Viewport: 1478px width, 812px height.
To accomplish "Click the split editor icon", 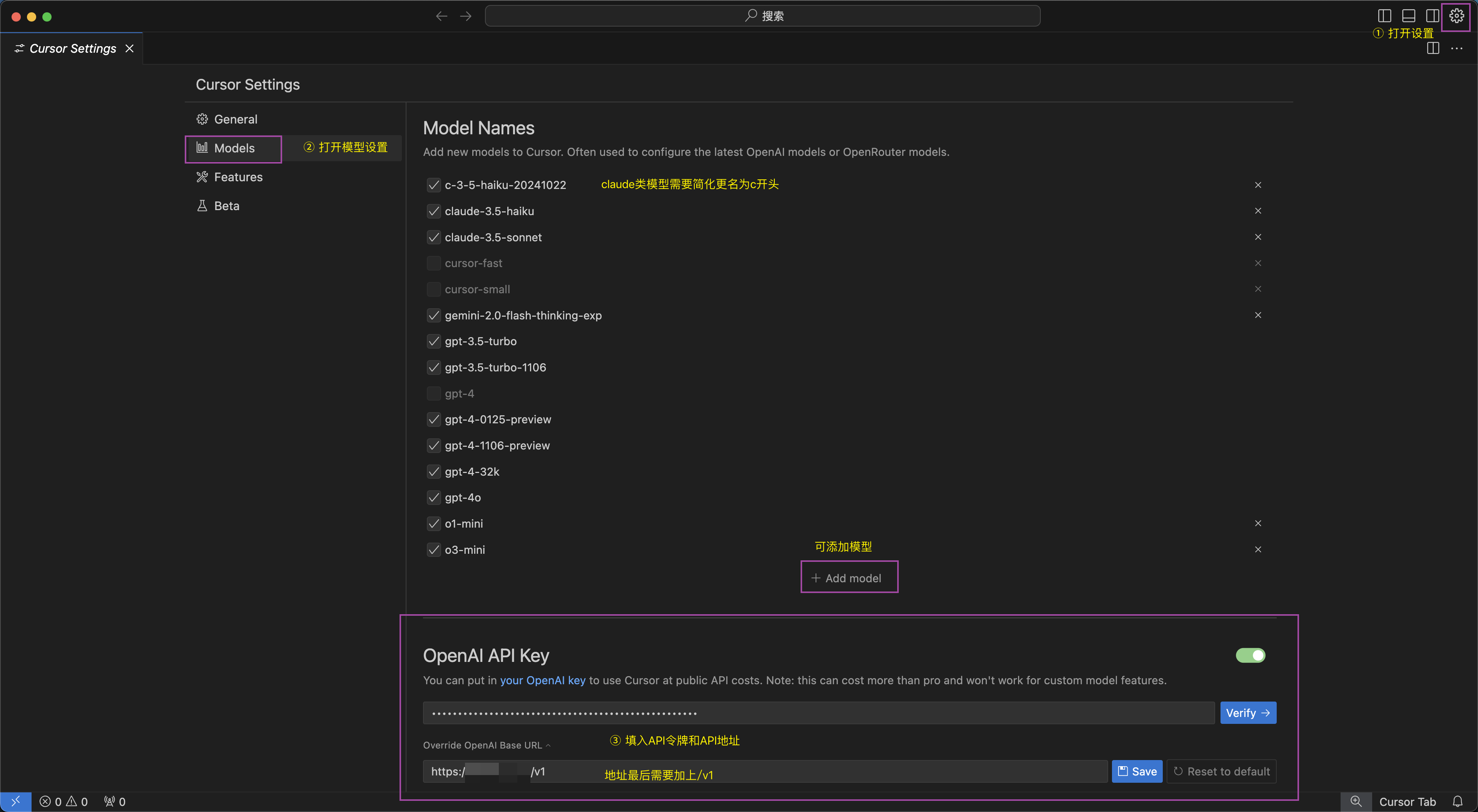I will 1433,49.
